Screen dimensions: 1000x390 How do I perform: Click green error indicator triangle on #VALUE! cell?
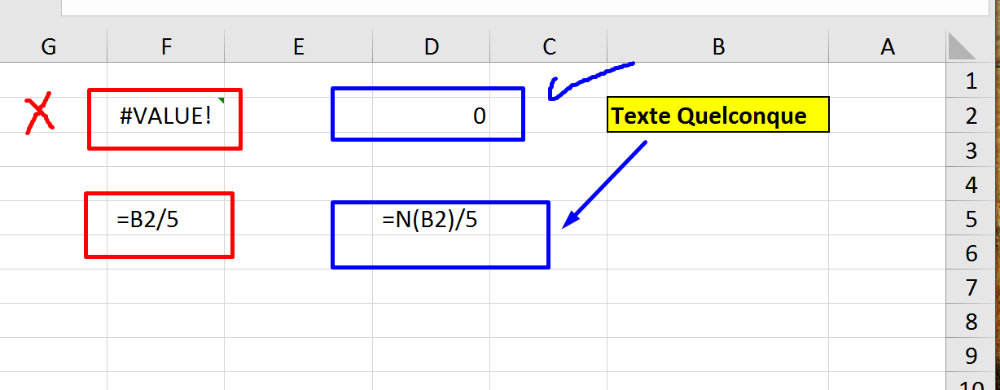pyautogui.click(x=221, y=101)
